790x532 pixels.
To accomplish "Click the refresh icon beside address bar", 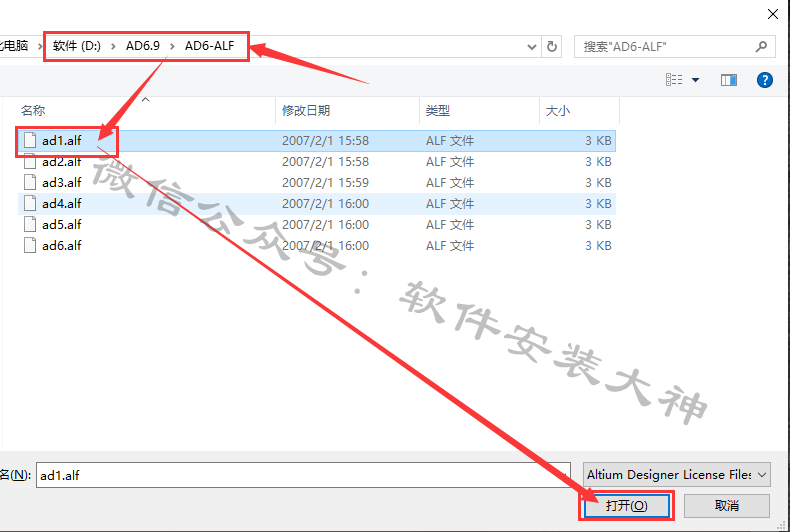I will 552,47.
